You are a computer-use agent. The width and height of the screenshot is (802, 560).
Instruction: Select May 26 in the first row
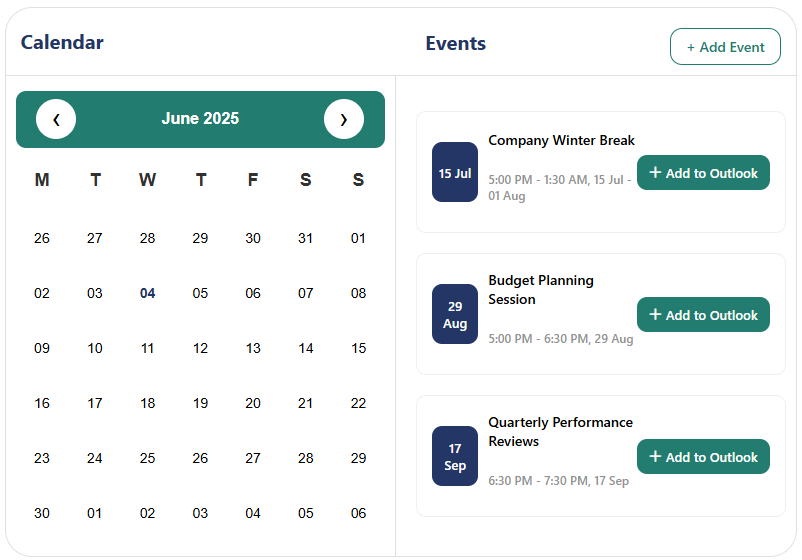(42, 238)
